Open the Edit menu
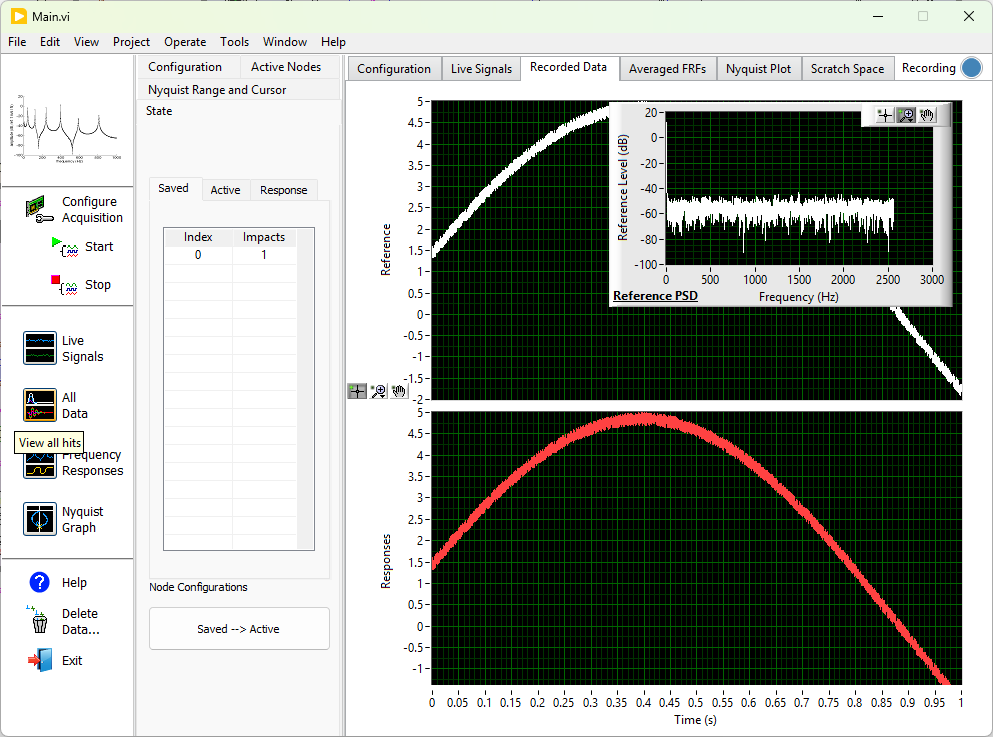This screenshot has width=993, height=737. tap(50, 42)
